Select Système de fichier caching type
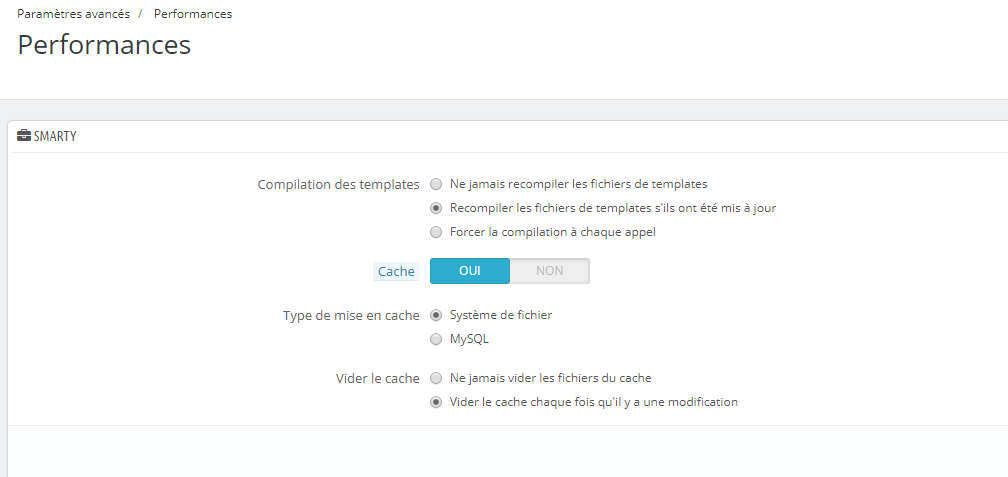This screenshot has width=1008, height=477. click(x=436, y=315)
